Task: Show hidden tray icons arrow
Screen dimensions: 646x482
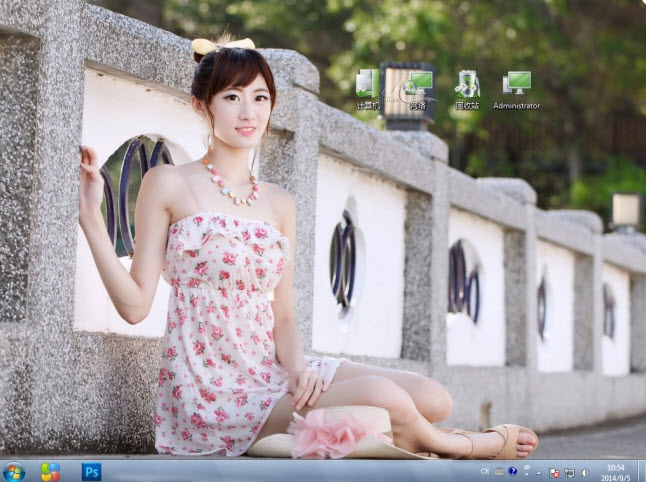Action: click(x=539, y=473)
